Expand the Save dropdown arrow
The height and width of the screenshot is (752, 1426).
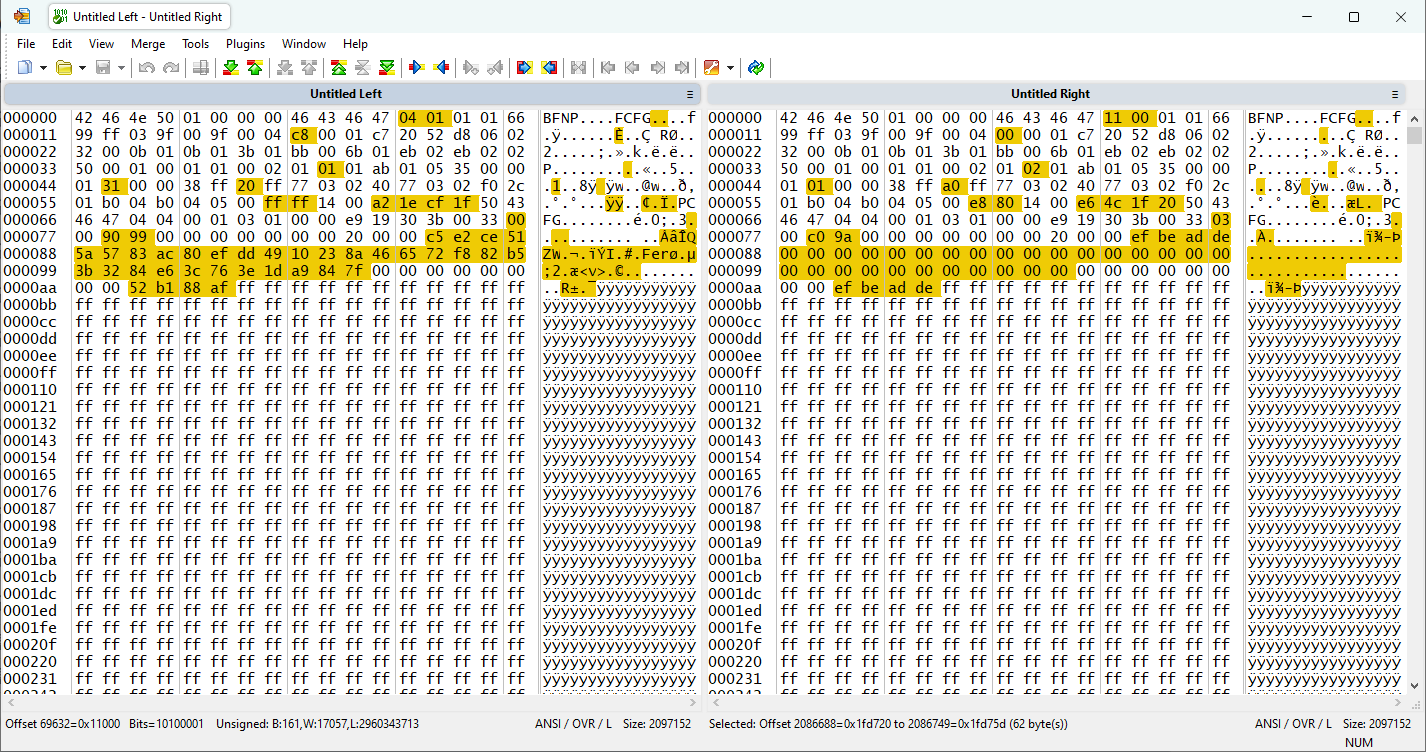(x=121, y=67)
